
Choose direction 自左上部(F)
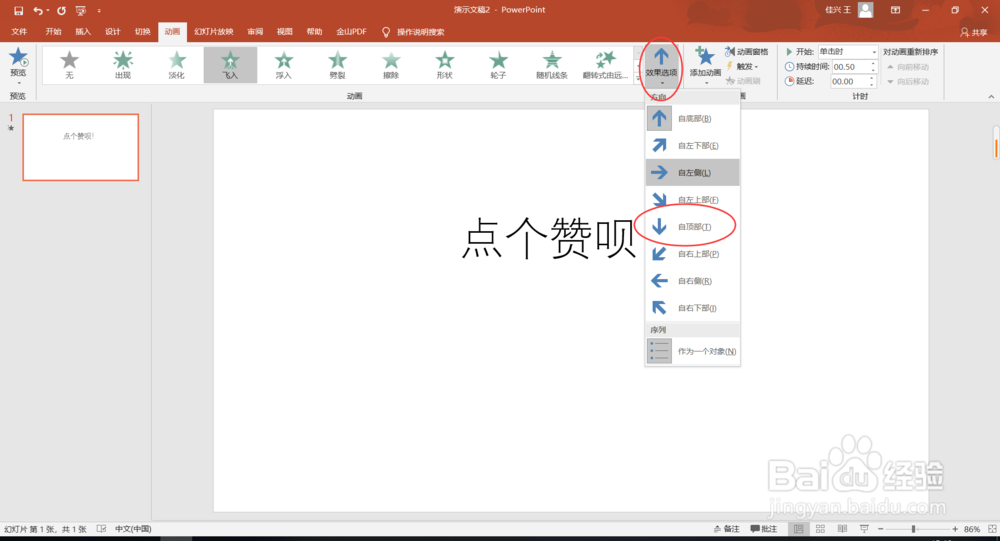[x=693, y=200]
